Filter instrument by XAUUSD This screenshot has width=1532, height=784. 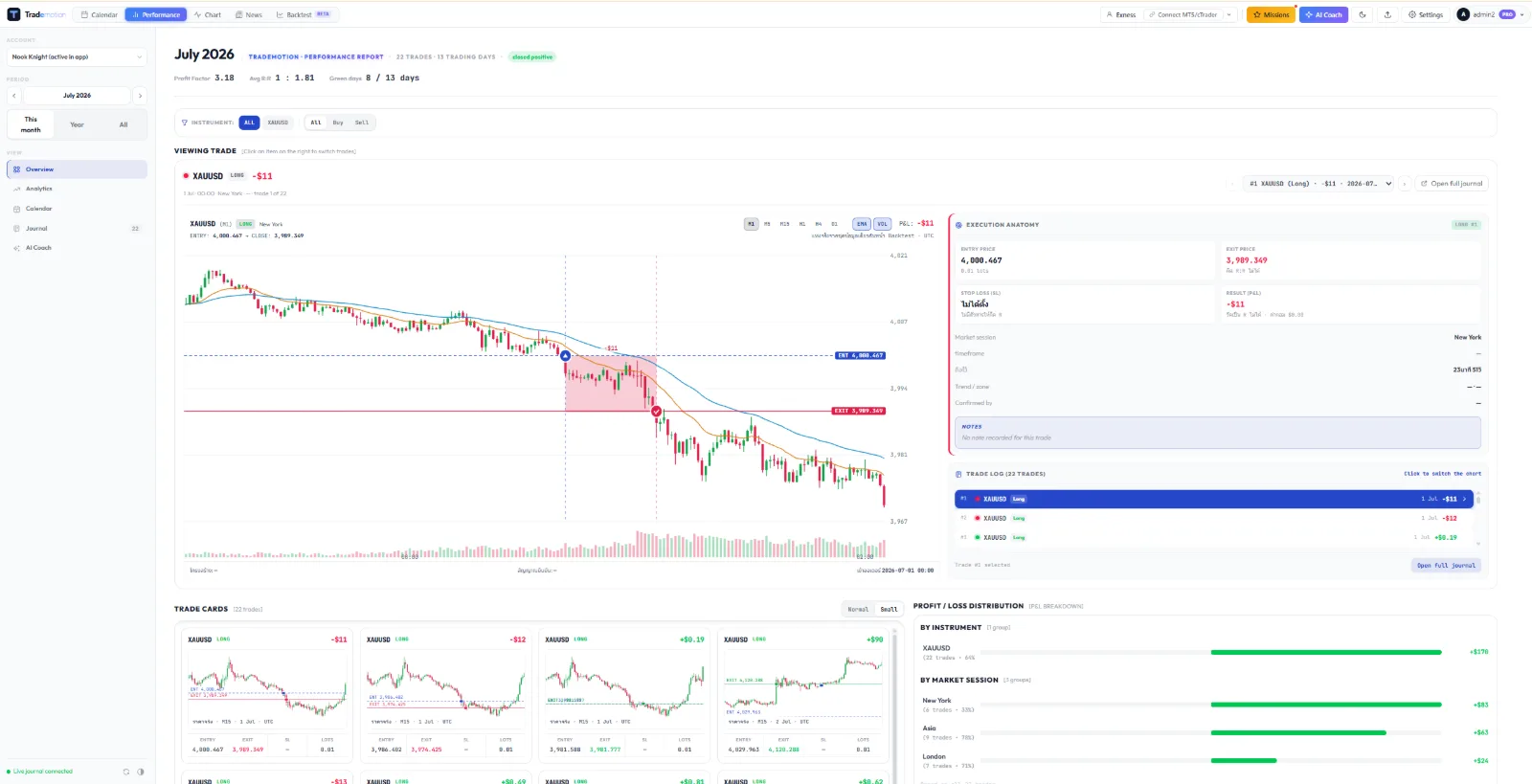pos(278,123)
